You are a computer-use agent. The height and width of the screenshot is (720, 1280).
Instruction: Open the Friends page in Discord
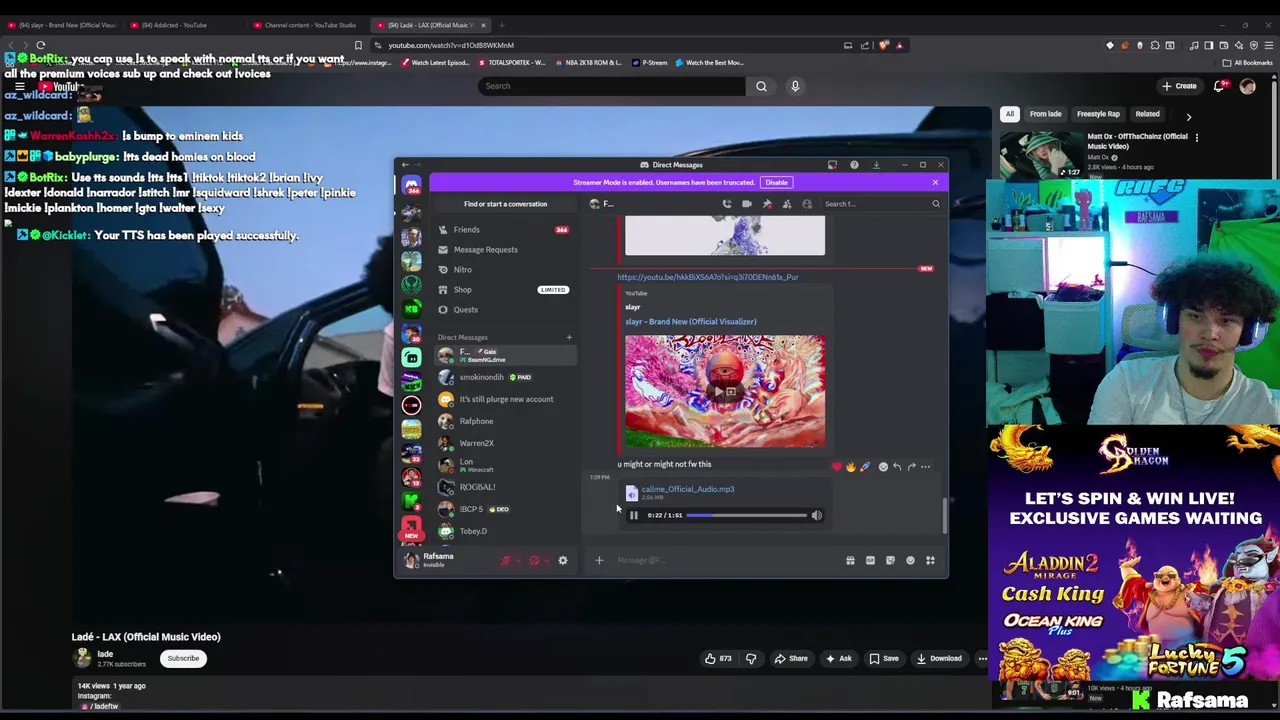[505, 230]
